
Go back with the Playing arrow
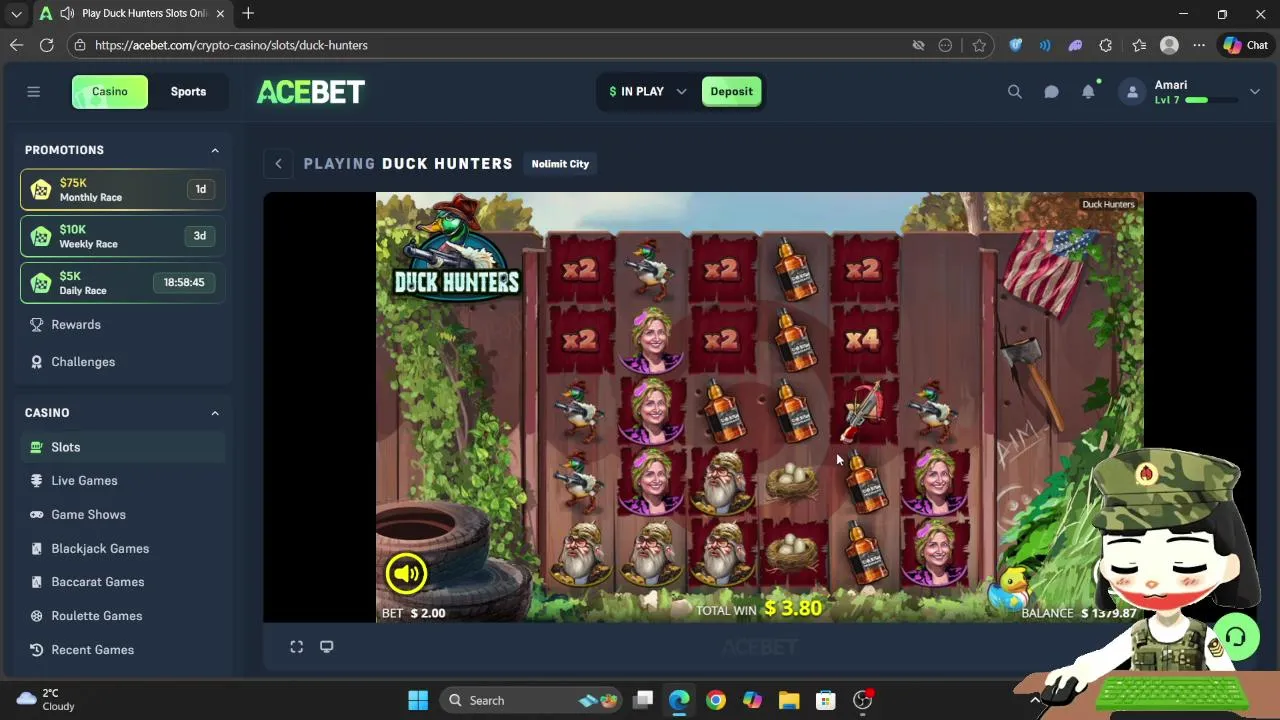pyautogui.click(x=278, y=164)
